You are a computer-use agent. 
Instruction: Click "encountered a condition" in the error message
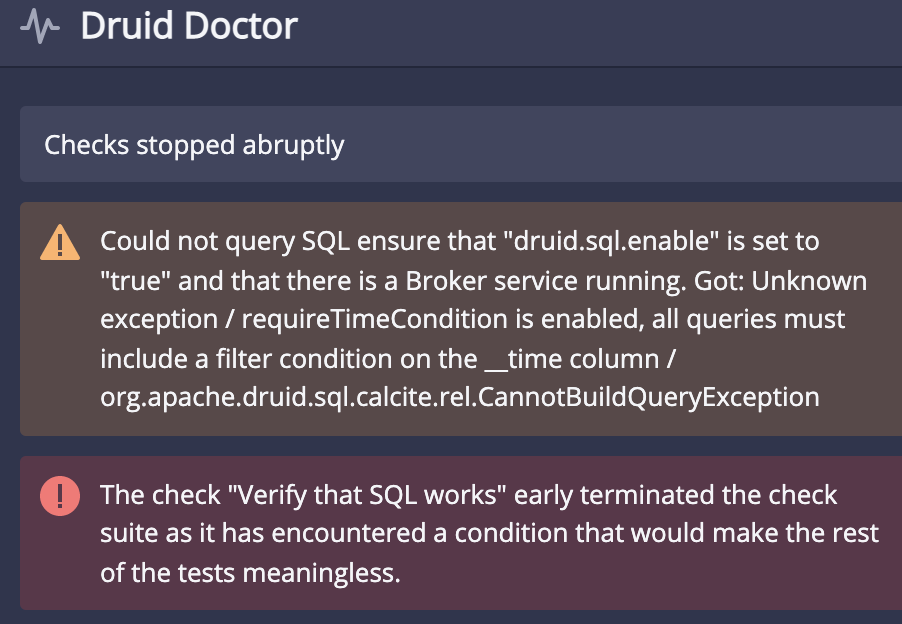point(408,534)
